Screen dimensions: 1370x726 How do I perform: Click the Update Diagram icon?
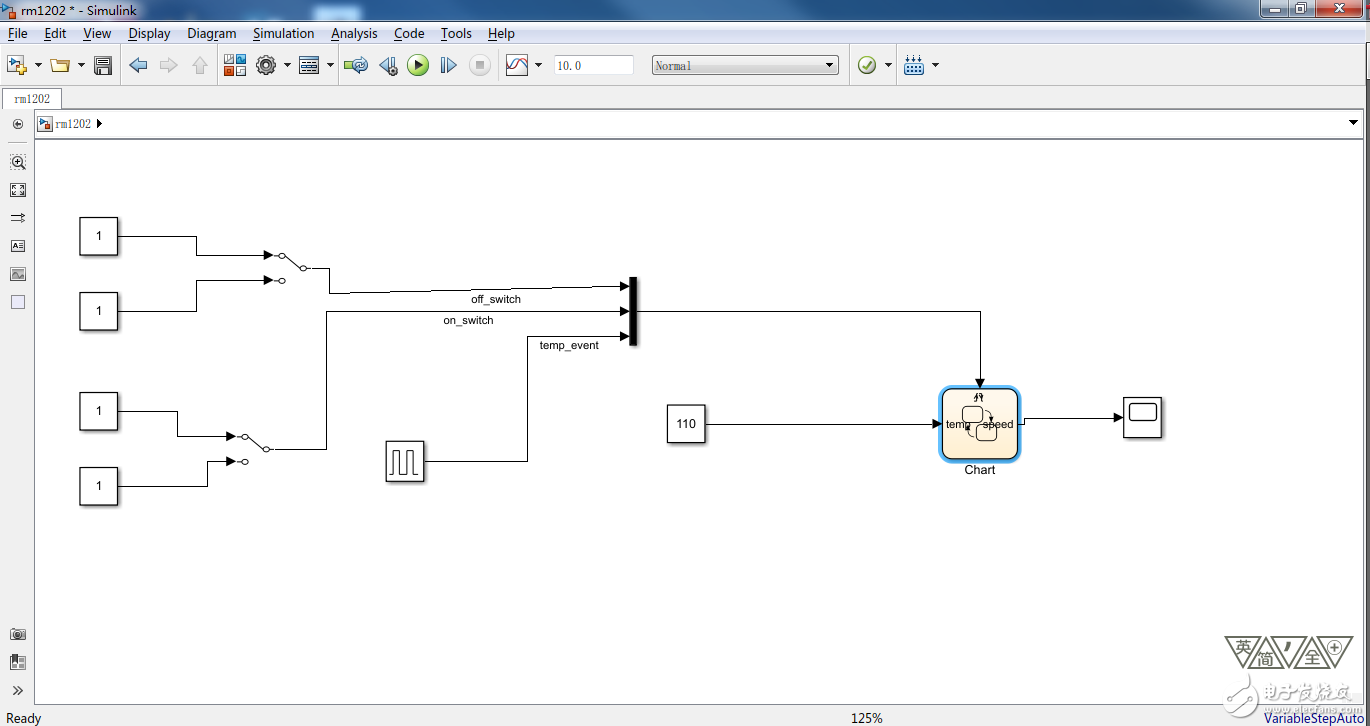point(355,66)
